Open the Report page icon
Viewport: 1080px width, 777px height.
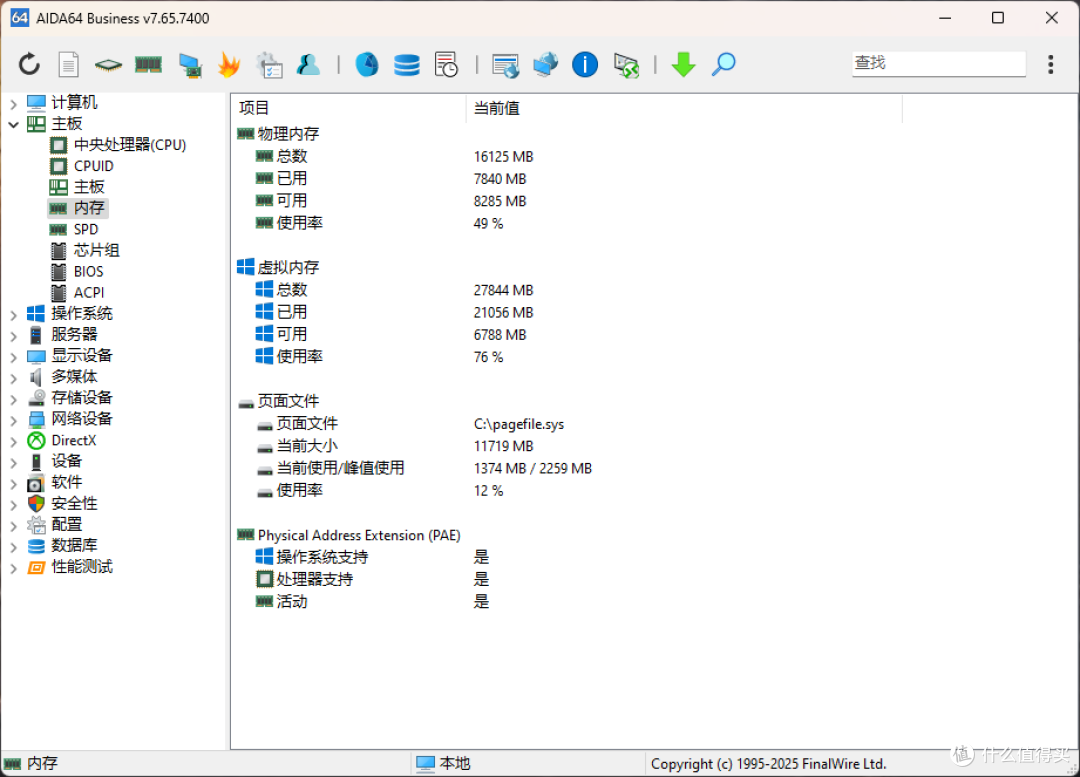coord(68,65)
